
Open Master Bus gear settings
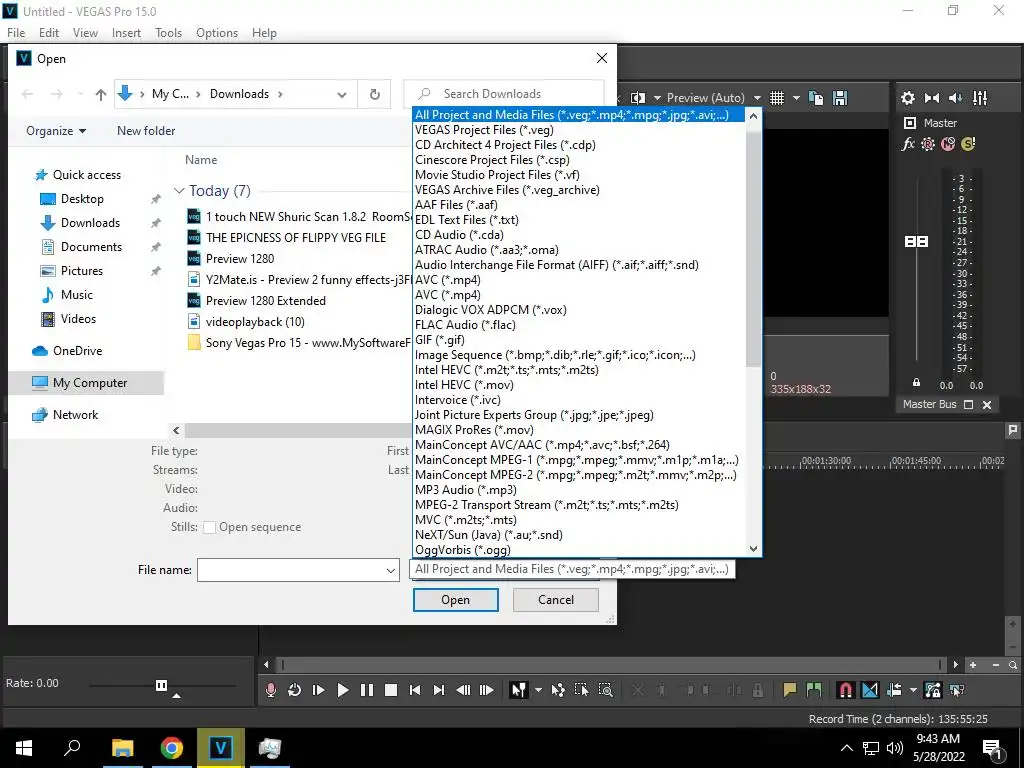(908, 98)
